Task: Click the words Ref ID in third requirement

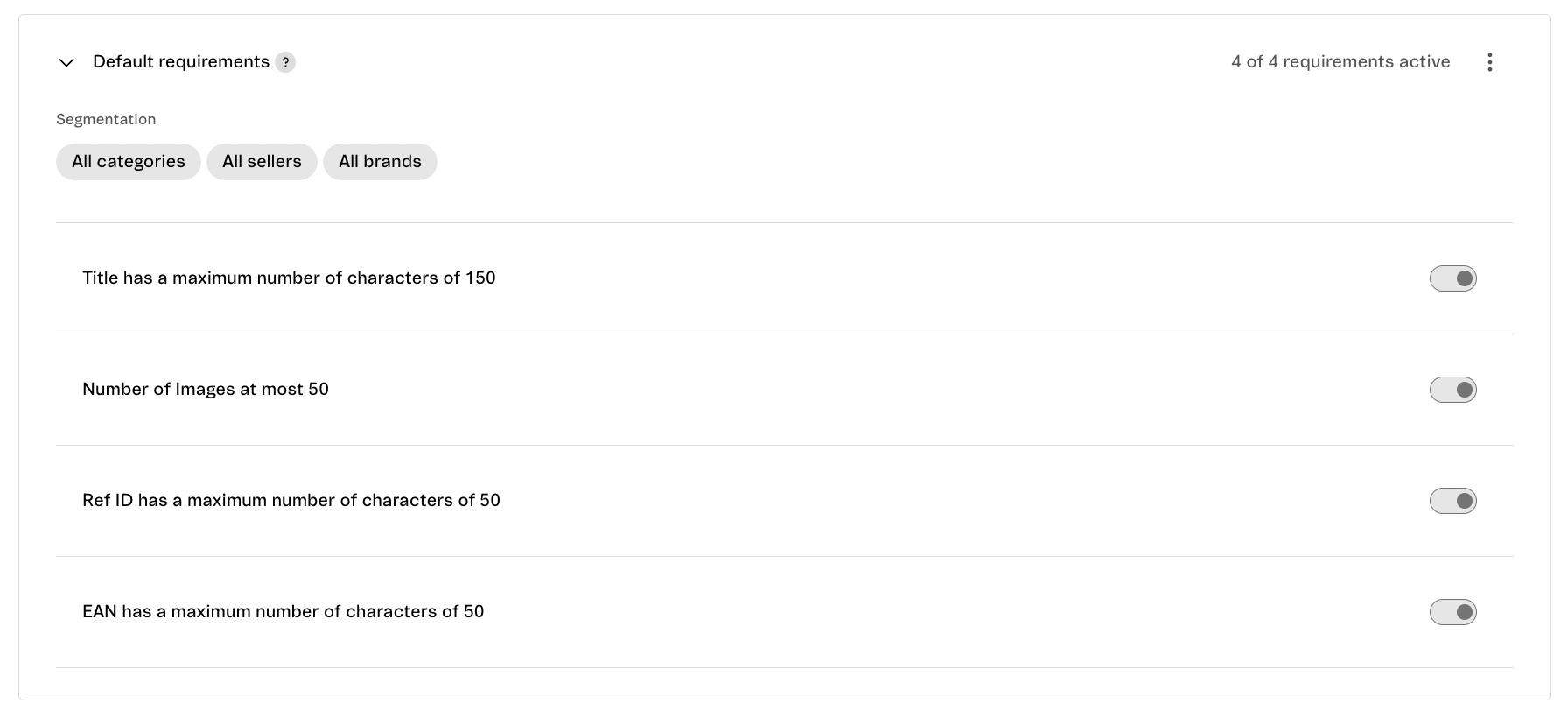Action: point(108,501)
